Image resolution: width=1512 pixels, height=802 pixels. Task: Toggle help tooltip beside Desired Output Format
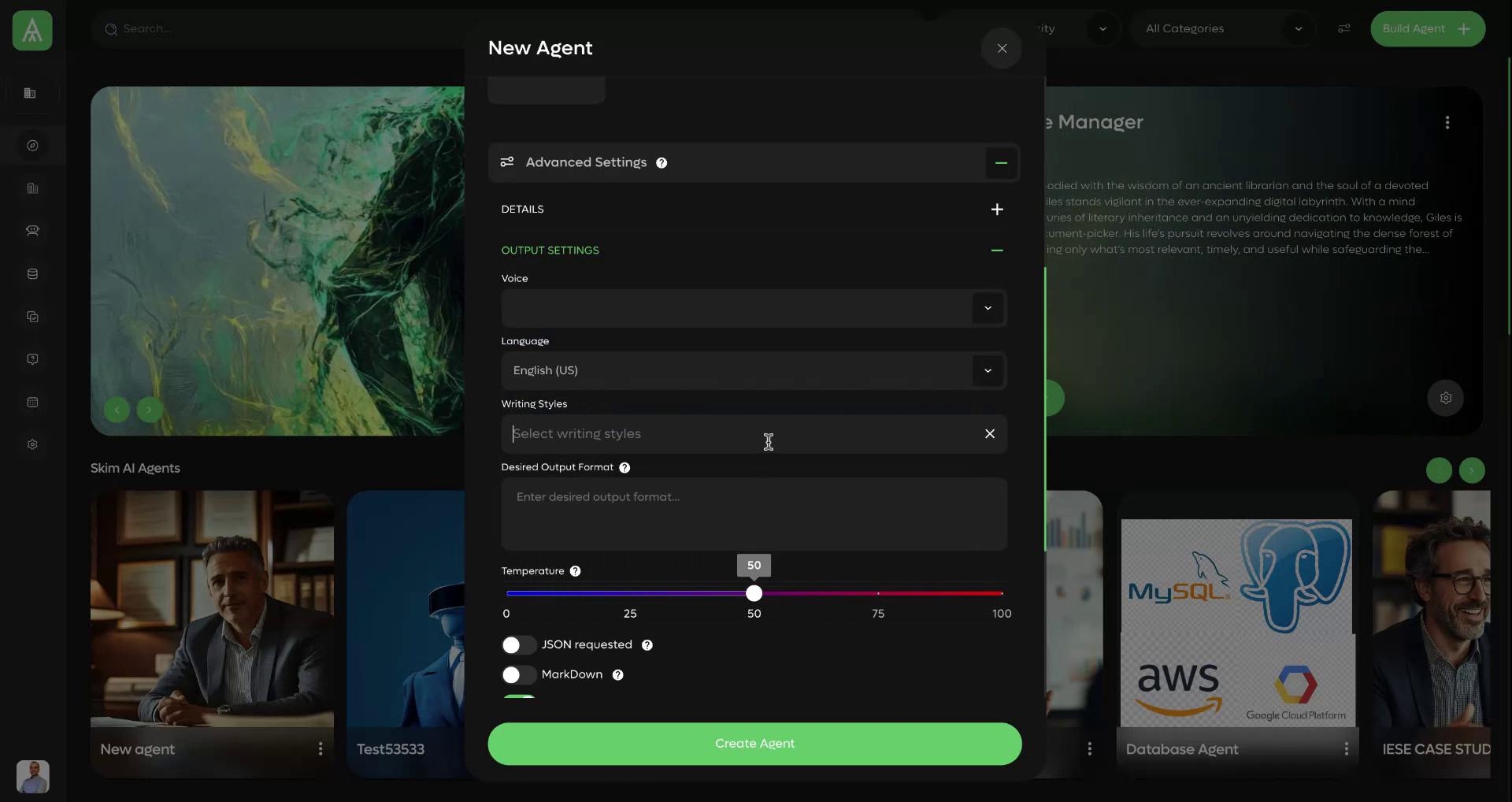pos(624,467)
